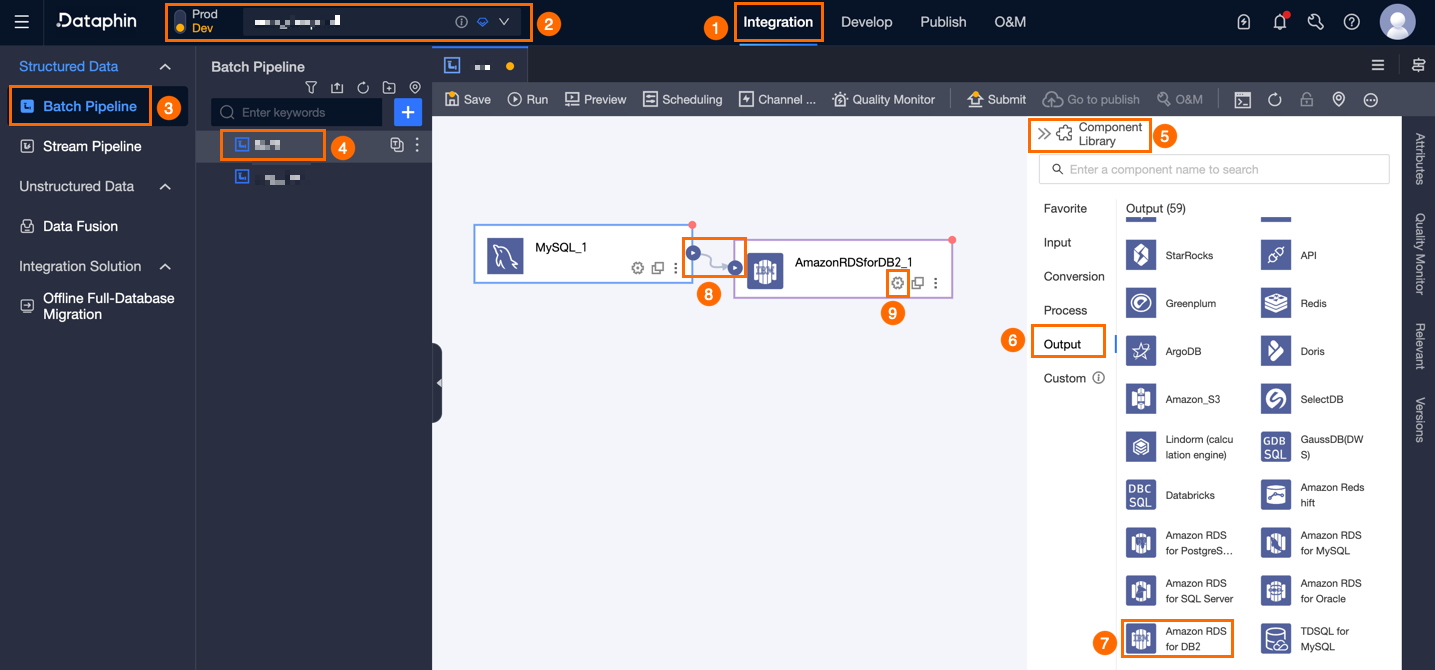This screenshot has height=670, width=1435.
Task: Click the blue plus create button
Action: pos(408,112)
